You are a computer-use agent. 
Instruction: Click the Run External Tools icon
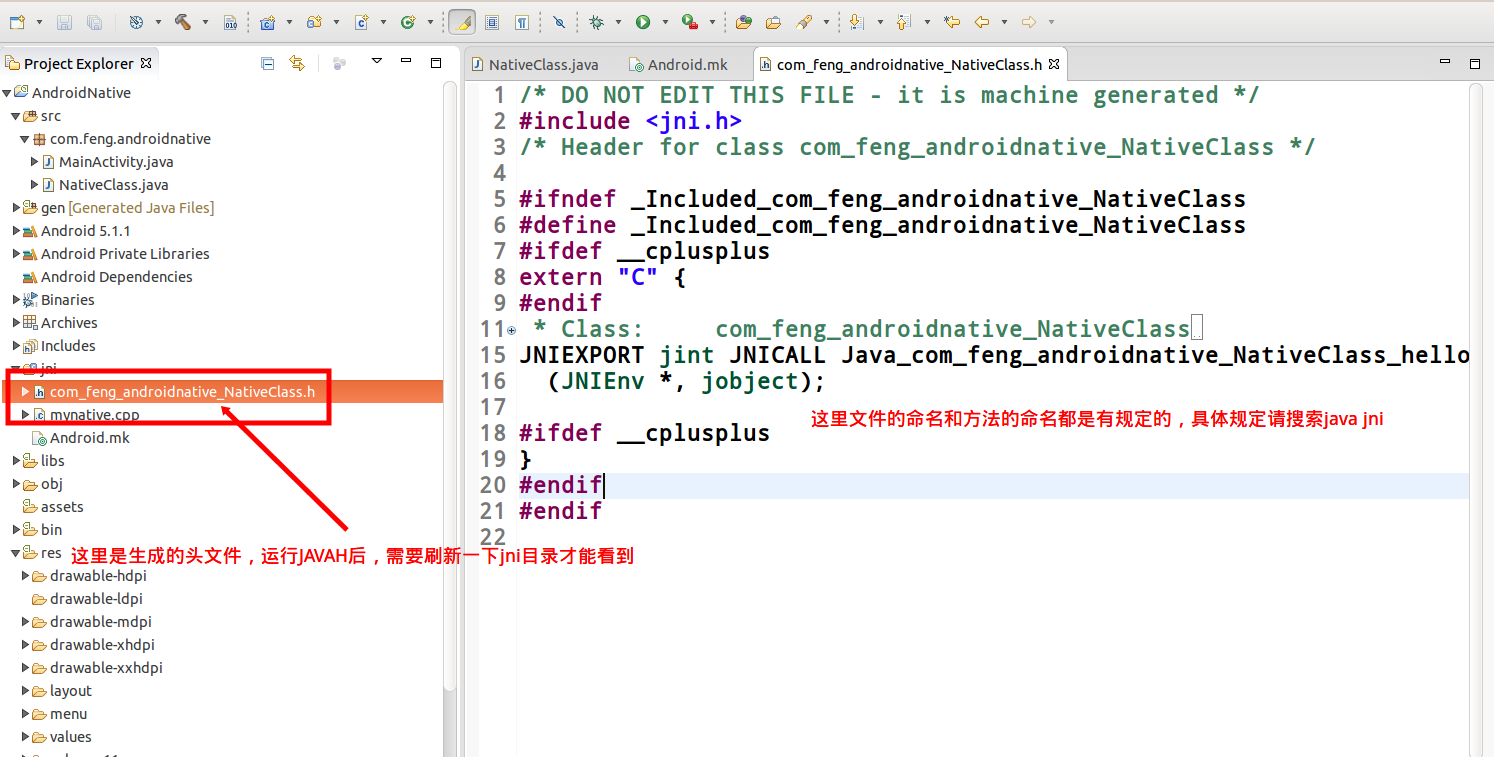pyautogui.click(x=690, y=21)
